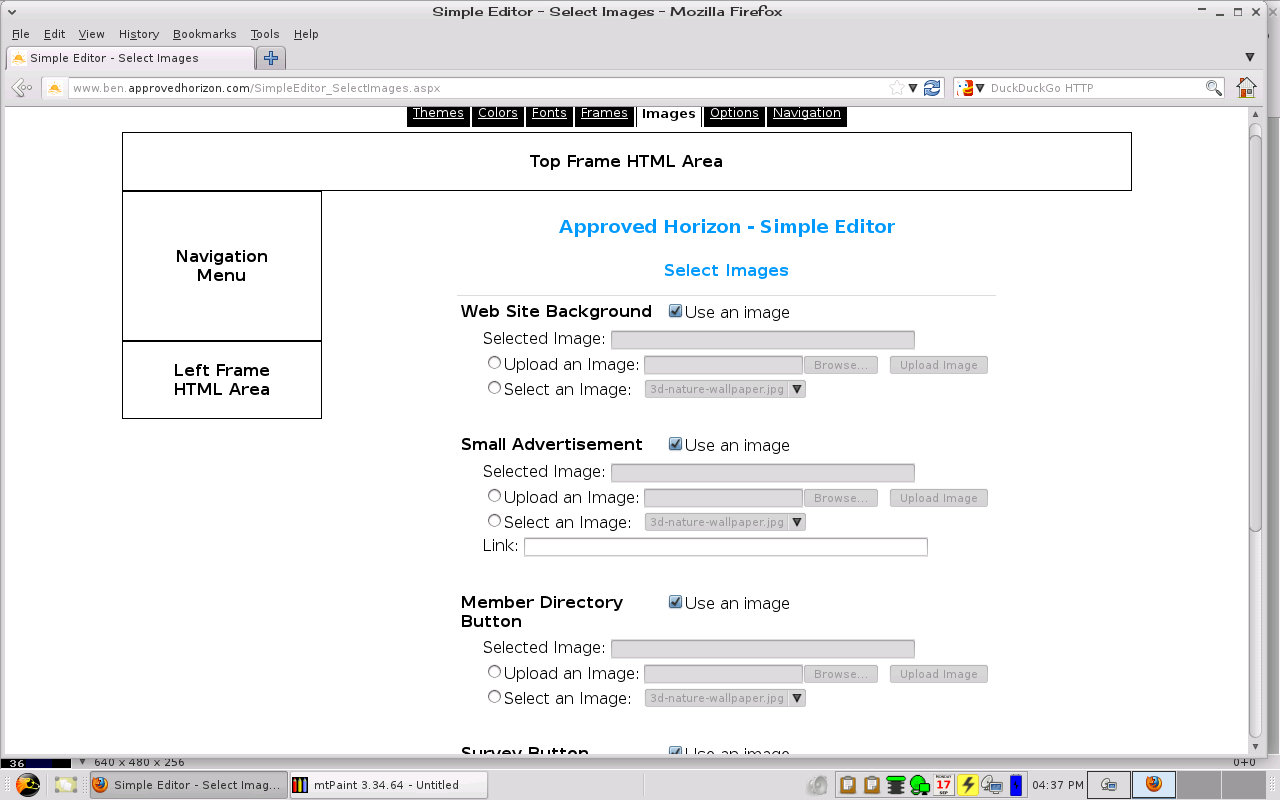
Task: Switch to the Navigation editor tab
Action: [807, 114]
